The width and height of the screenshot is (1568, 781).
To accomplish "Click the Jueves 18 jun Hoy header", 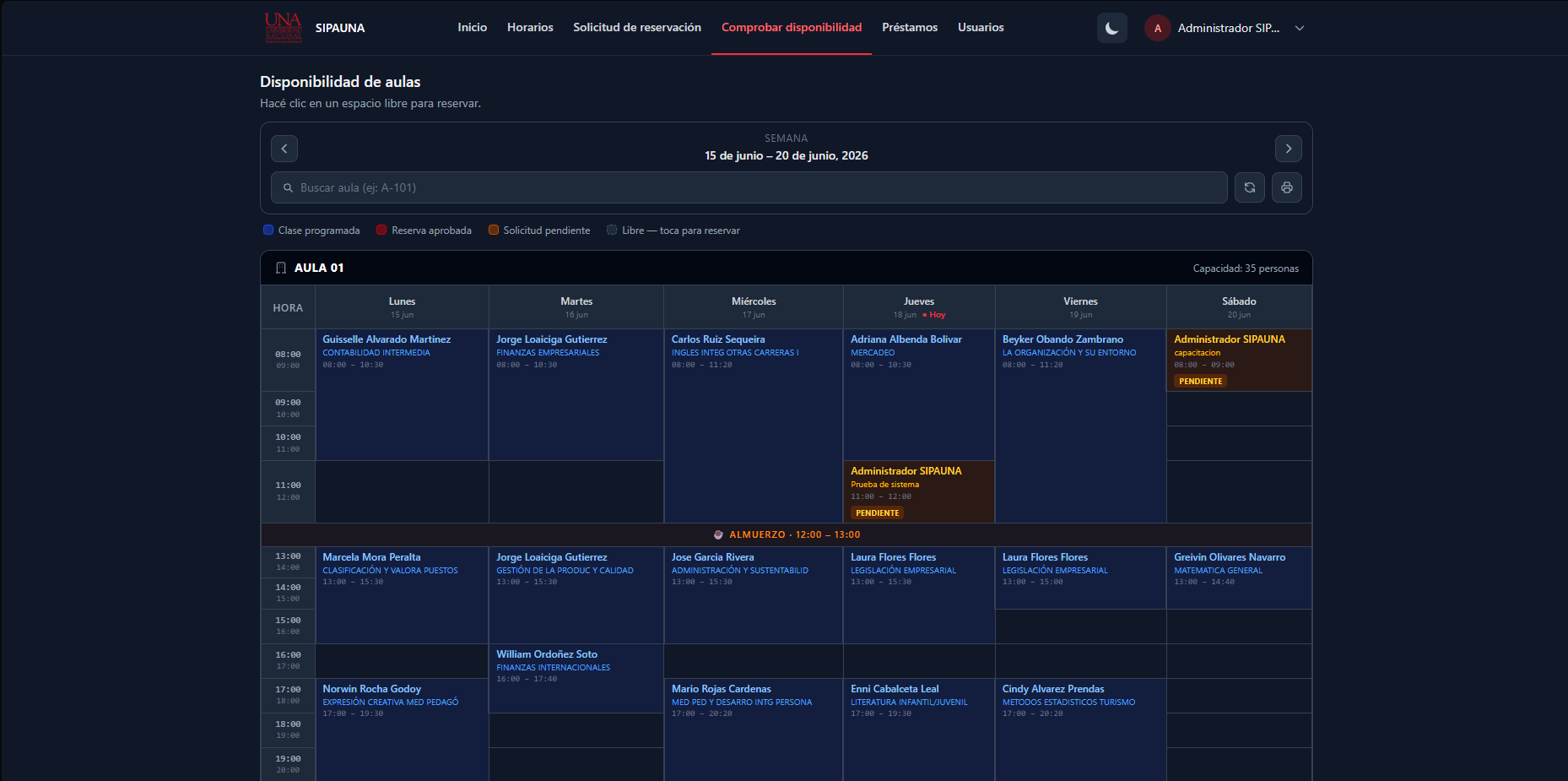I will point(919,307).
